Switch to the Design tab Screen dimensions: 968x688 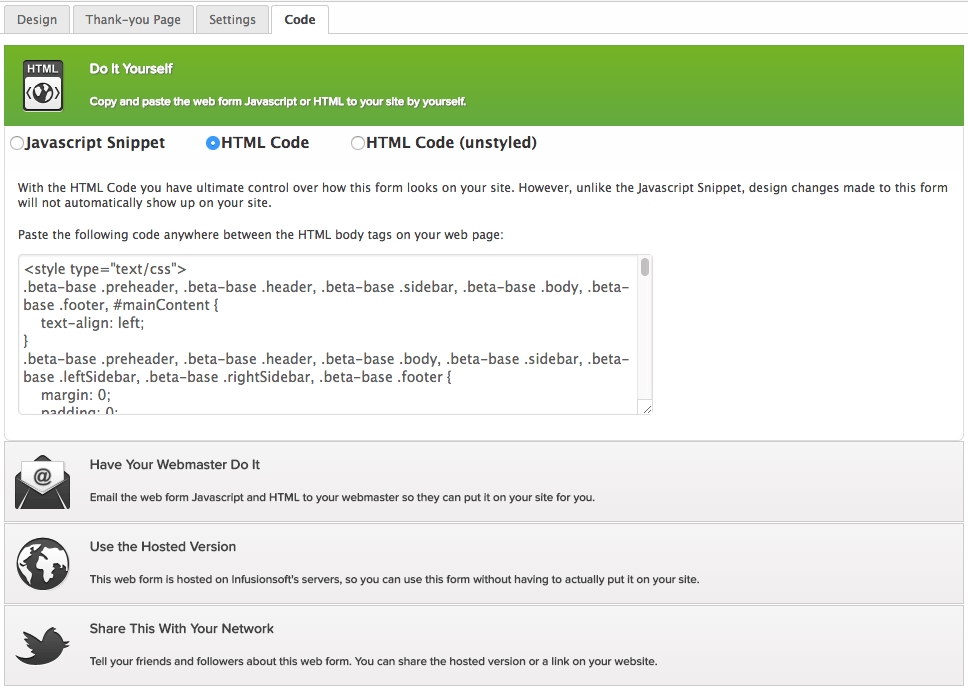[37, 19]
